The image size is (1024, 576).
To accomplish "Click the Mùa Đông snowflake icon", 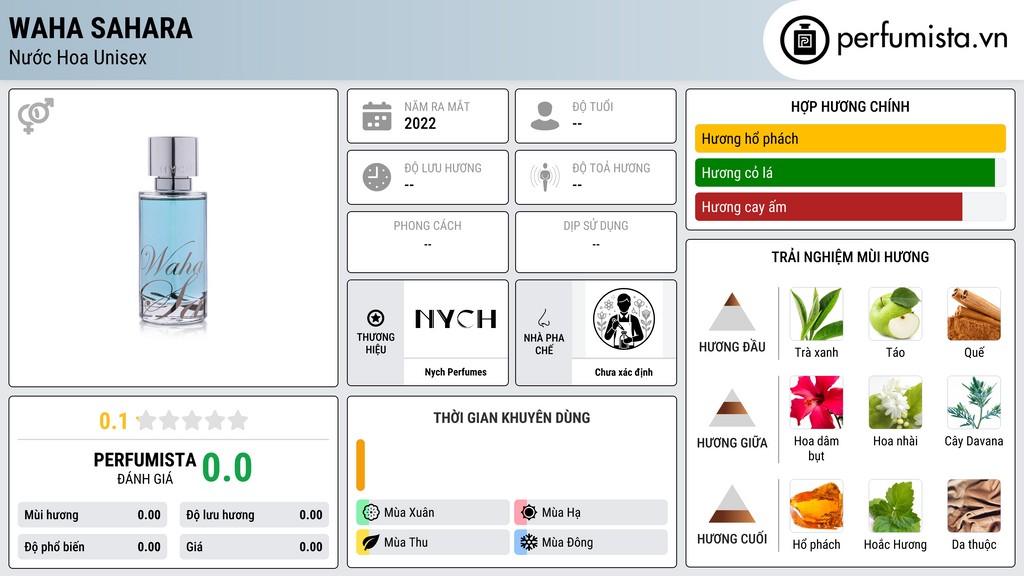I will [x=529, y=542].
